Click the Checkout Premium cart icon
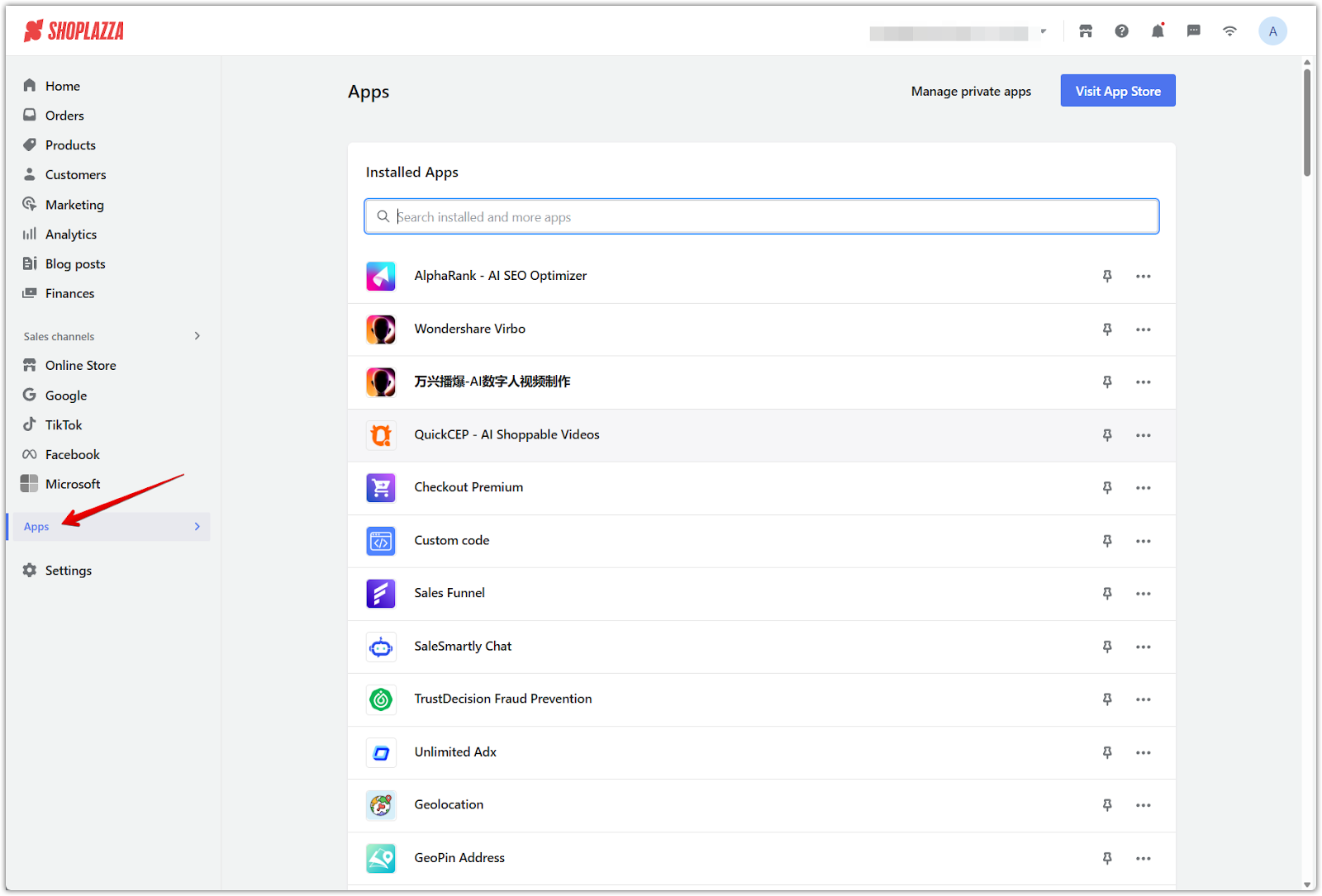 pos(381,488)
